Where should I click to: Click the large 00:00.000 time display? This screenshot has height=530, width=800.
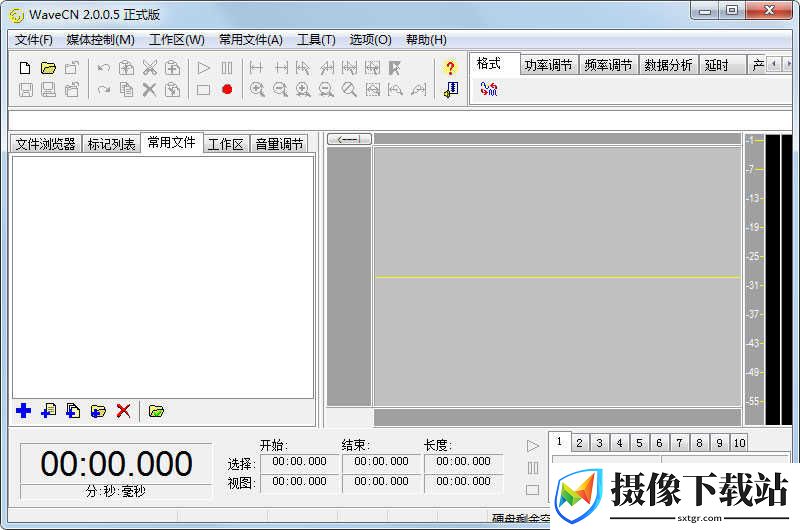coord(116,464)
